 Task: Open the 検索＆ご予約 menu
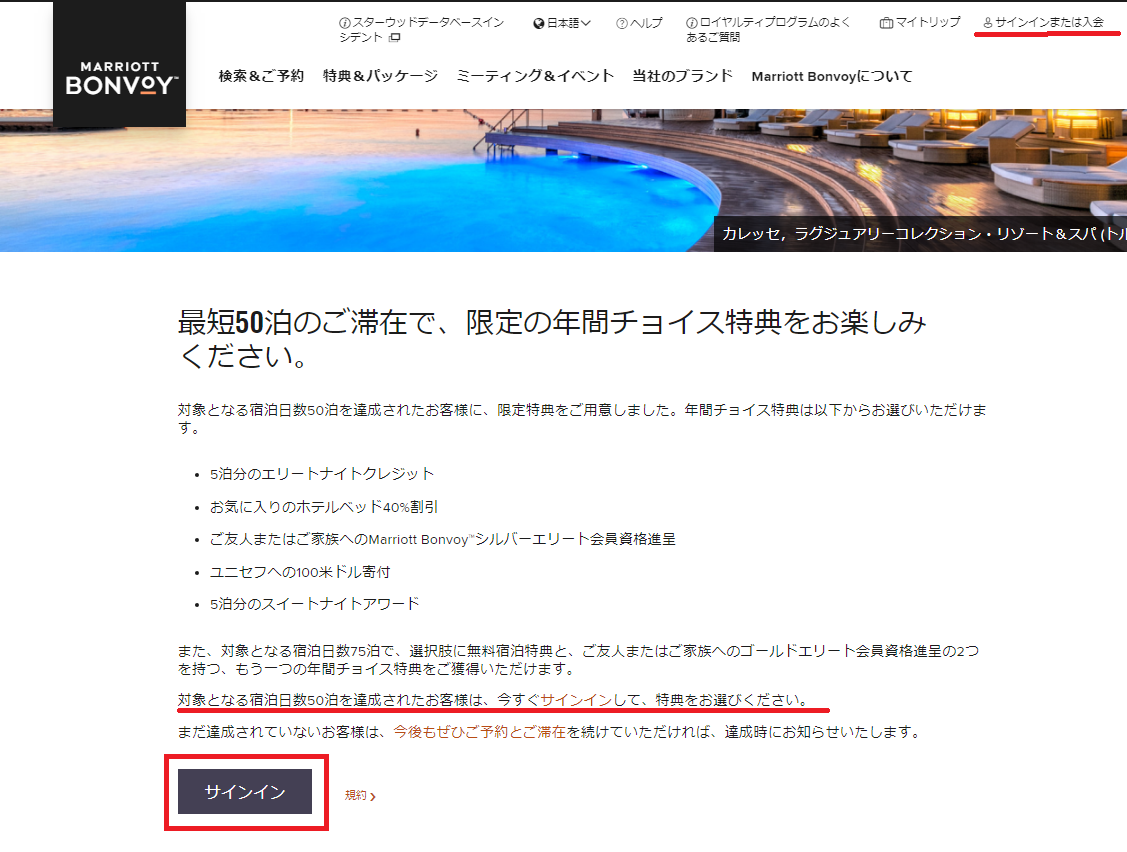point(261,76)
